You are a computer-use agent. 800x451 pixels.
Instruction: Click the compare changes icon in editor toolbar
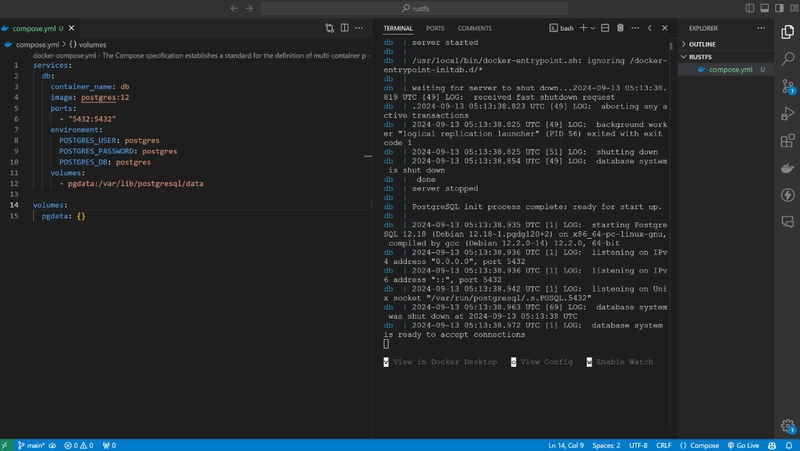click(329, 28)
